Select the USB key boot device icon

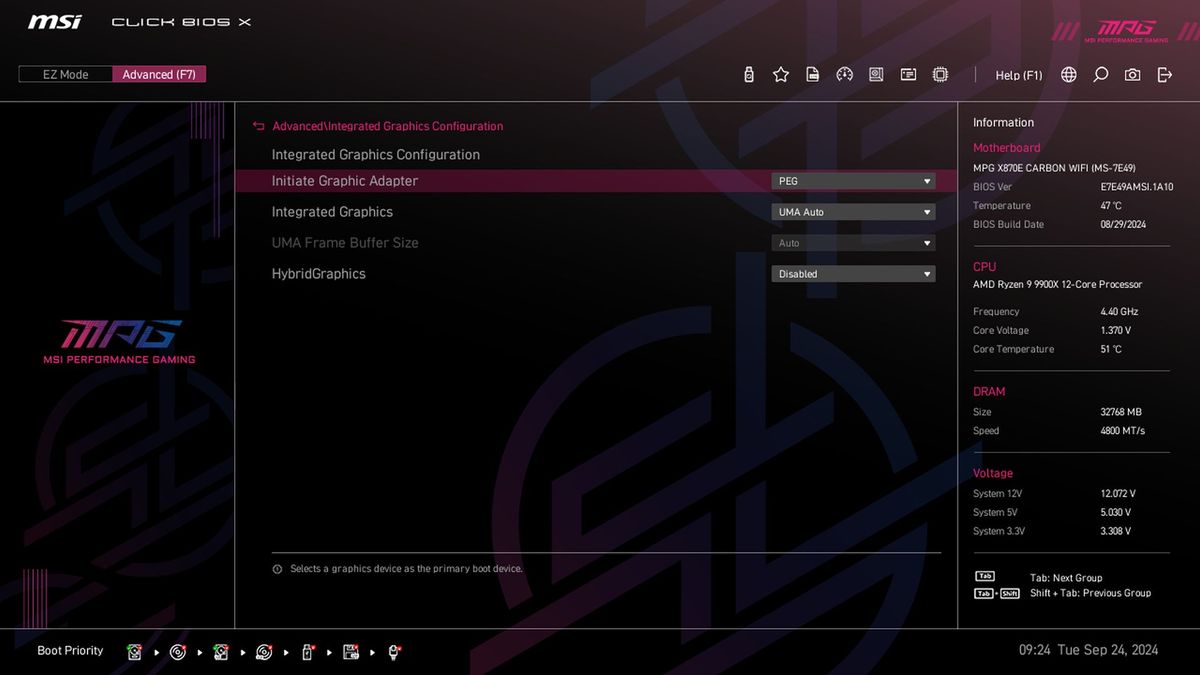click(307, 652)
